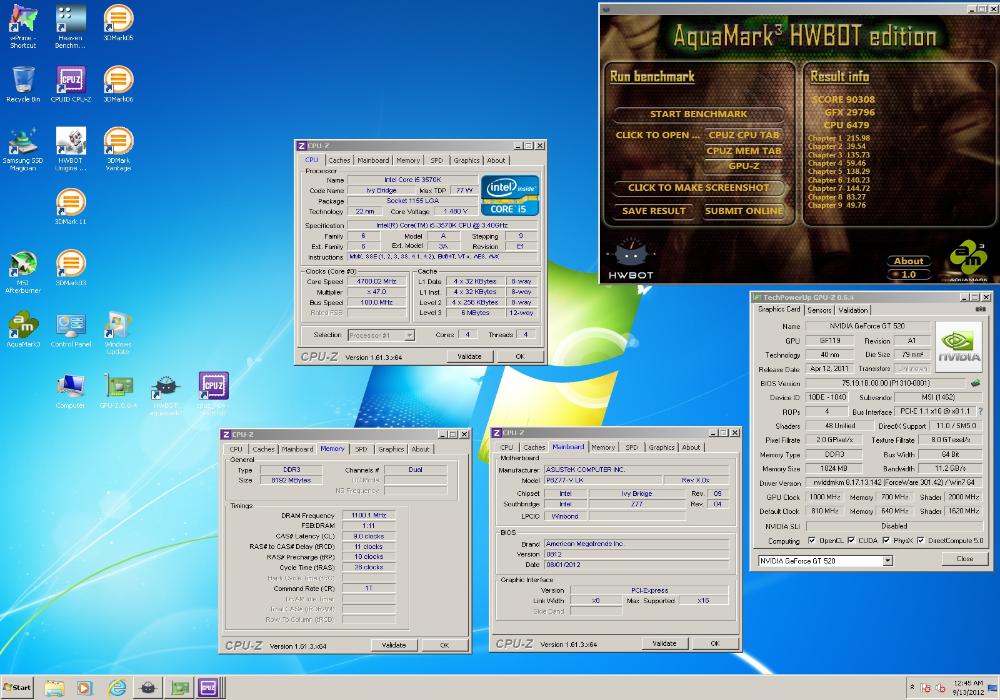Open the HWBOT aquamark desktop shortcut
The image size is (1000, 700).
pos(165,394)
